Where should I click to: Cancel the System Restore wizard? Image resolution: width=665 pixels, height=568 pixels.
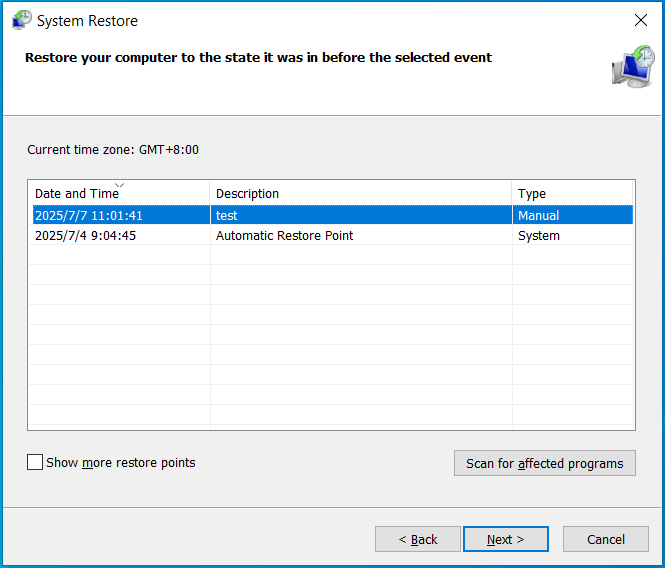click(606, 539)
